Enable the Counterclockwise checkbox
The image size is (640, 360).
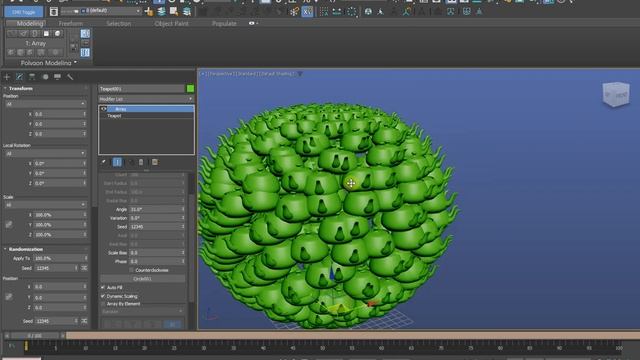[131, 270]
